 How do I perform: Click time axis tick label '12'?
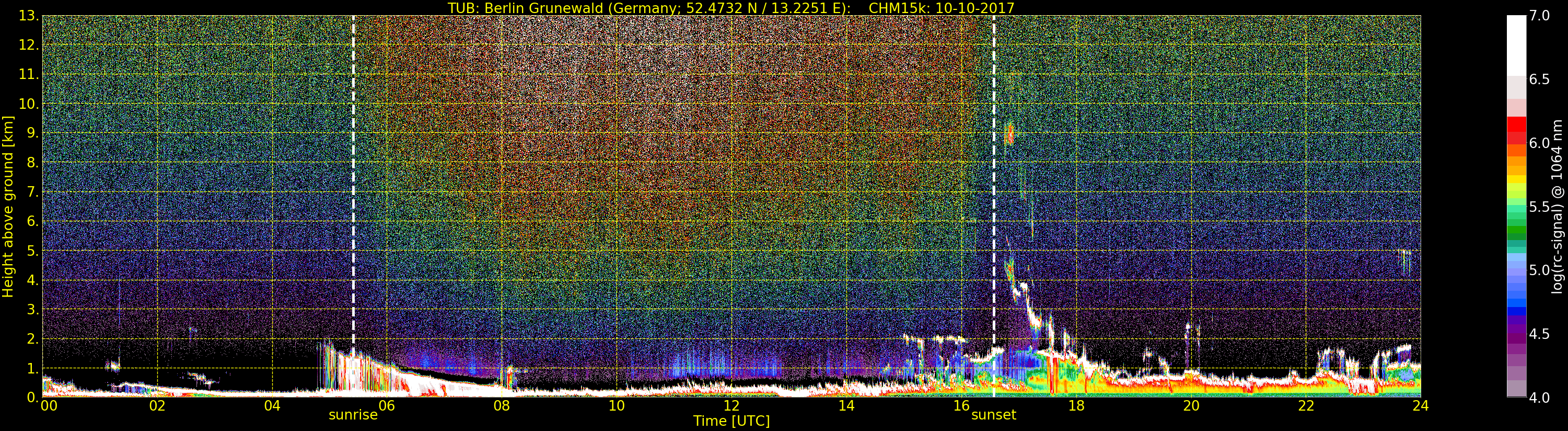point(731,406)
